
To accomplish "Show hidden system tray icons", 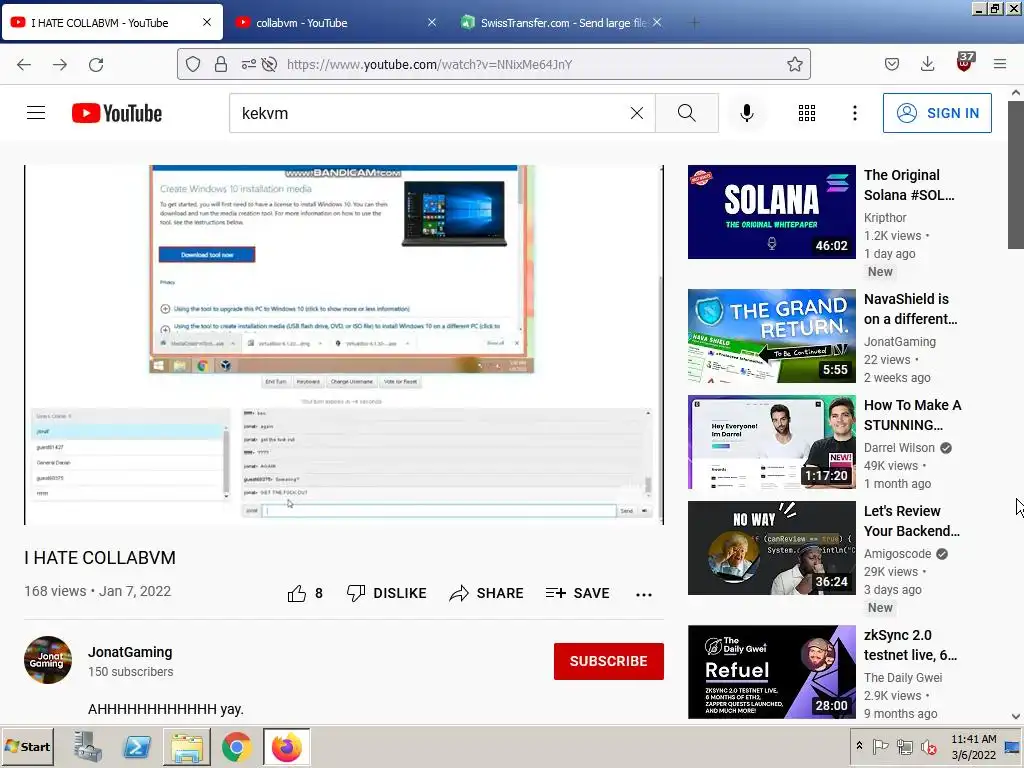I will coord(859,746).
